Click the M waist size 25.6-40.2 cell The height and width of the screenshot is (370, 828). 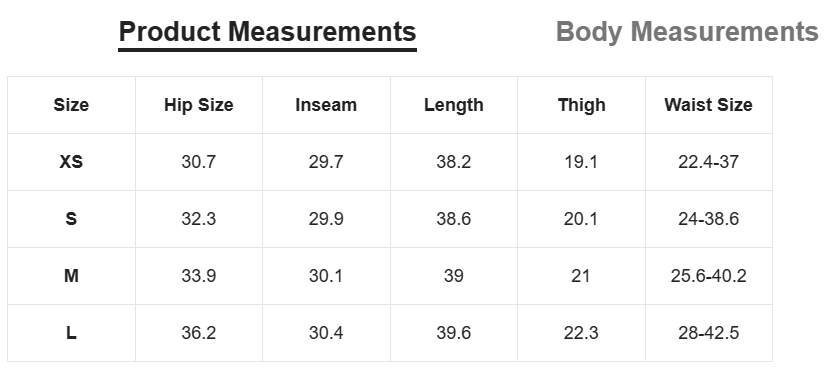[708, 276]
